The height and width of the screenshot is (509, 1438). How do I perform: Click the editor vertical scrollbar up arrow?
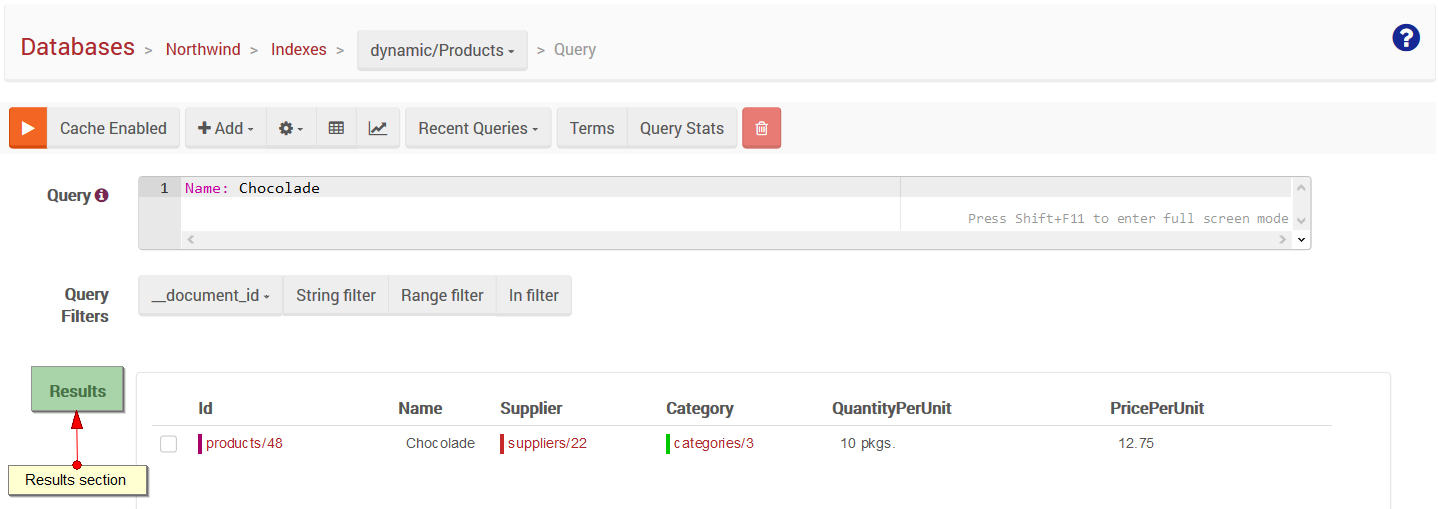click(1301, 187)
